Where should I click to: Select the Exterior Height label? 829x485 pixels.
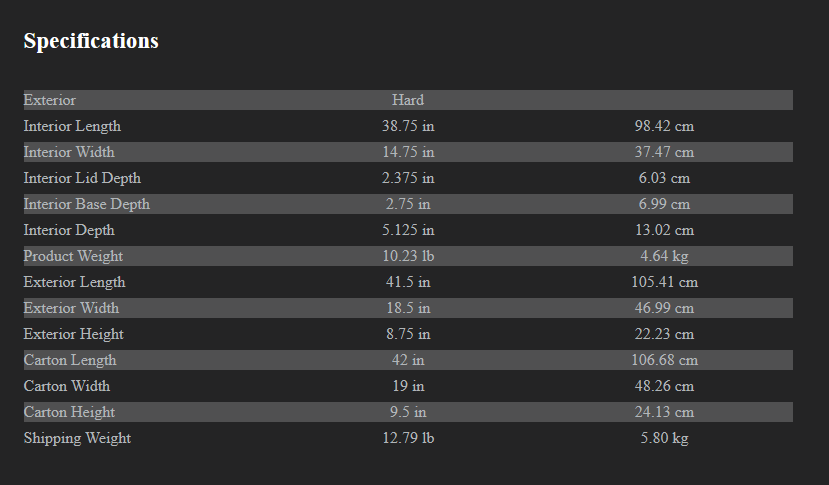coord(74,334)
